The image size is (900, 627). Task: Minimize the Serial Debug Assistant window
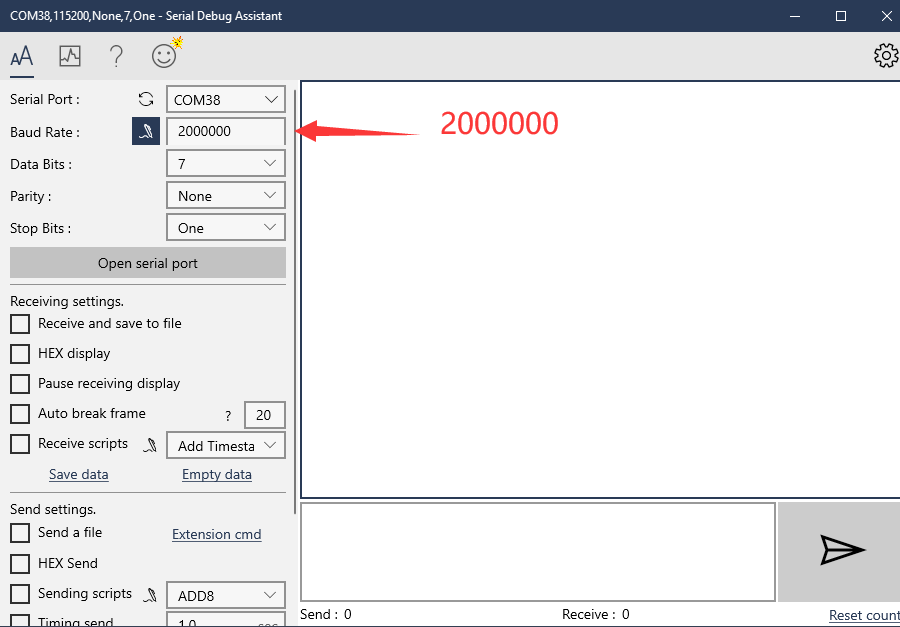pos(795,16)
